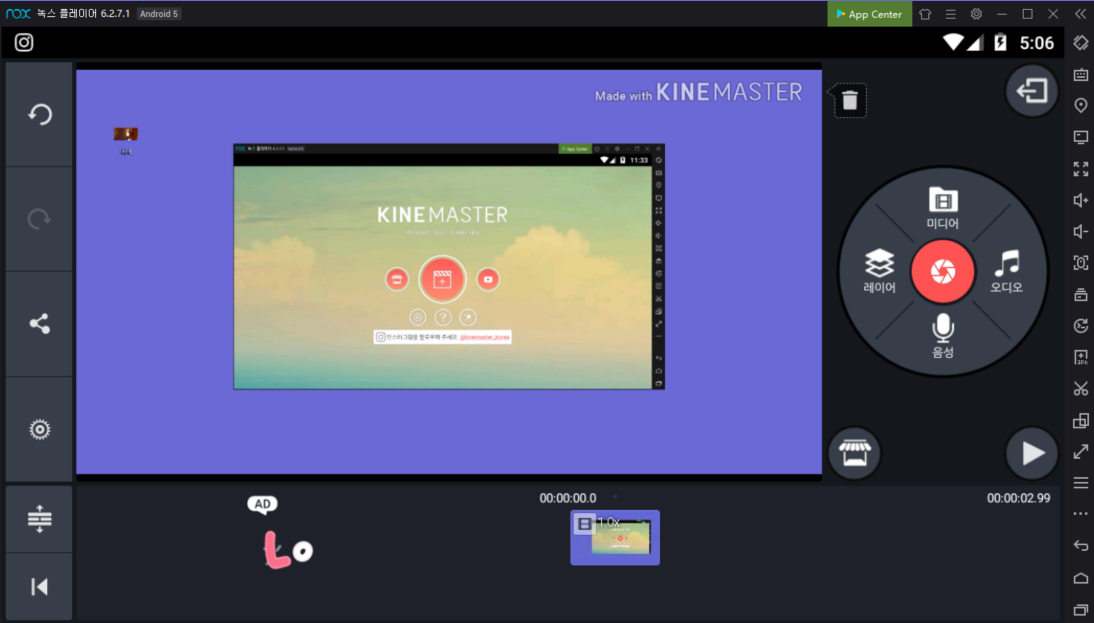Click the AD speech bubble
This screenshot has height=623, width=1094.
pyautogui.click(x=262, y=504)
